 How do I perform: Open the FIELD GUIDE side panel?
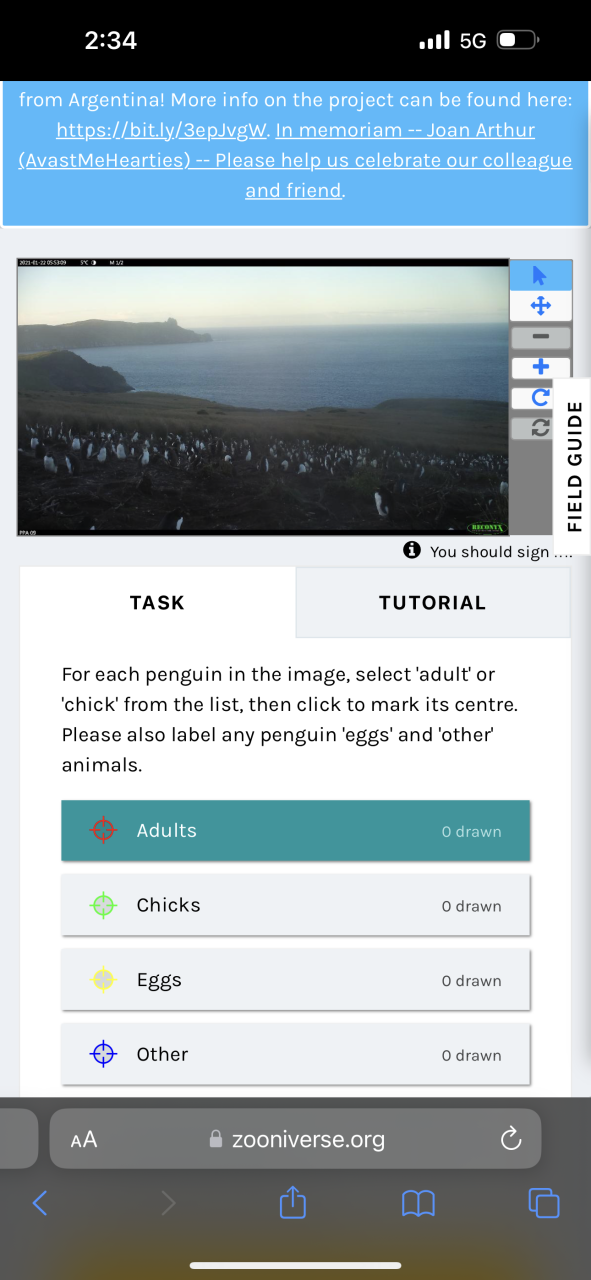click(x=574, y=466)
